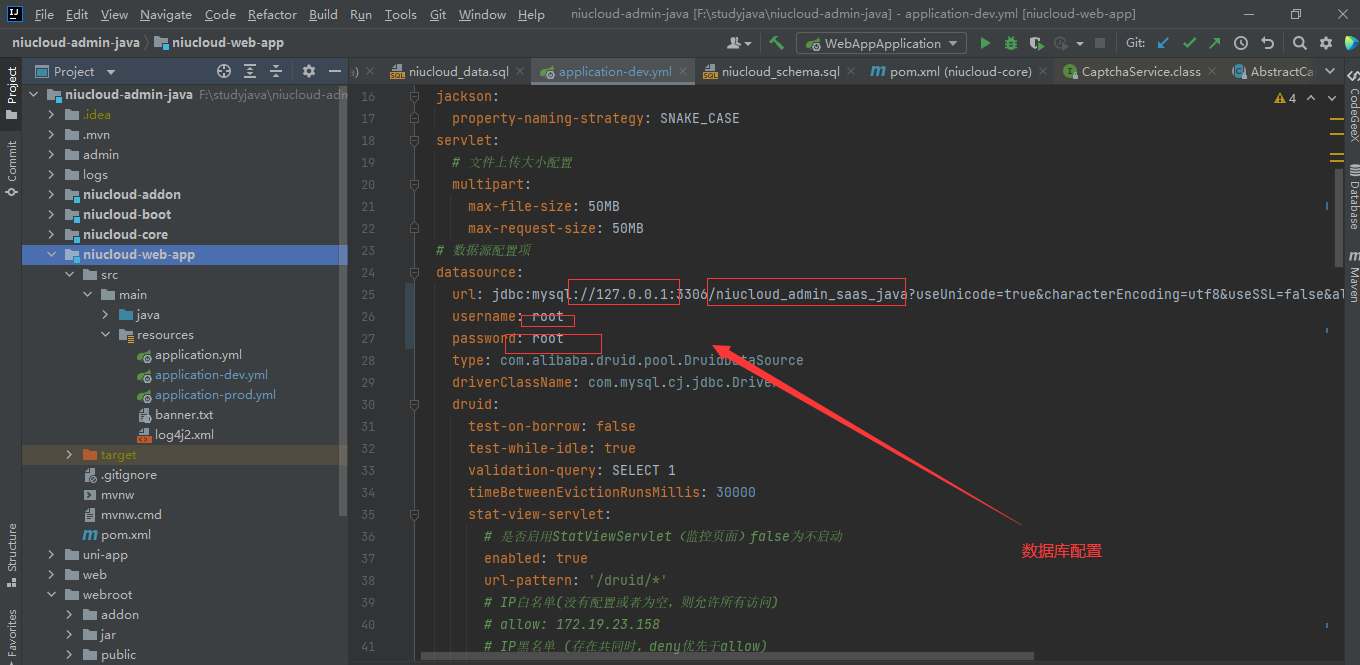Screen dimensions: 1360x665
Task: Expand the niucloud-core folder
Action: click(x=52, y=234)
